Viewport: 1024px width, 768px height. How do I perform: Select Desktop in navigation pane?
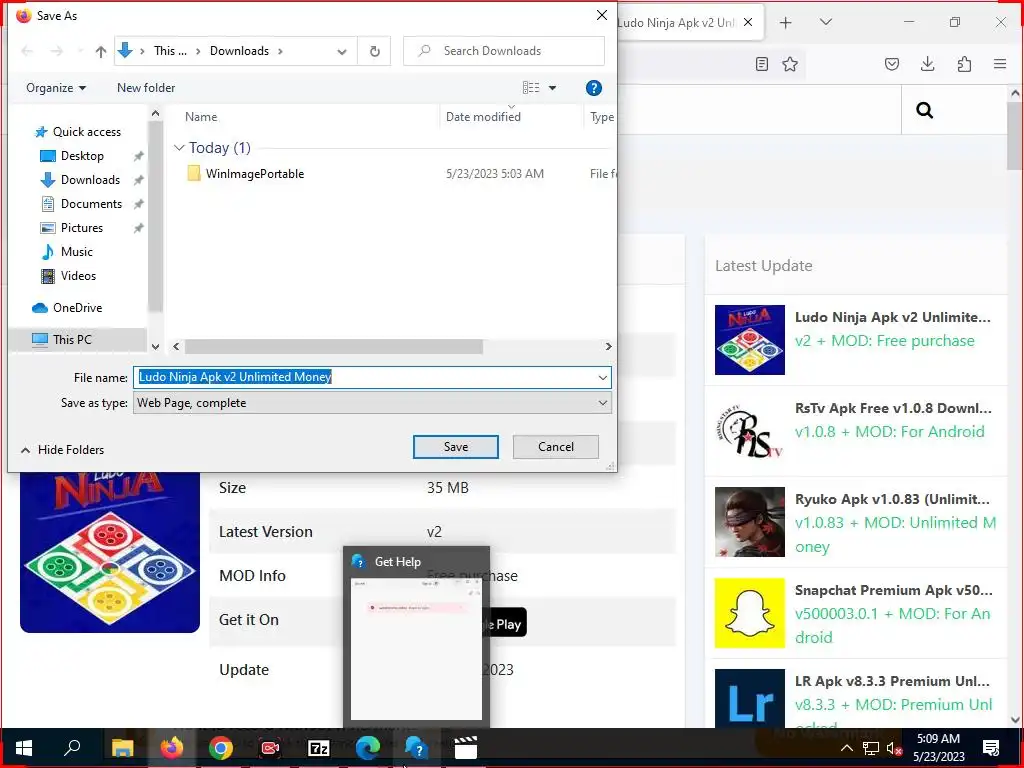(x=82, y=156)
